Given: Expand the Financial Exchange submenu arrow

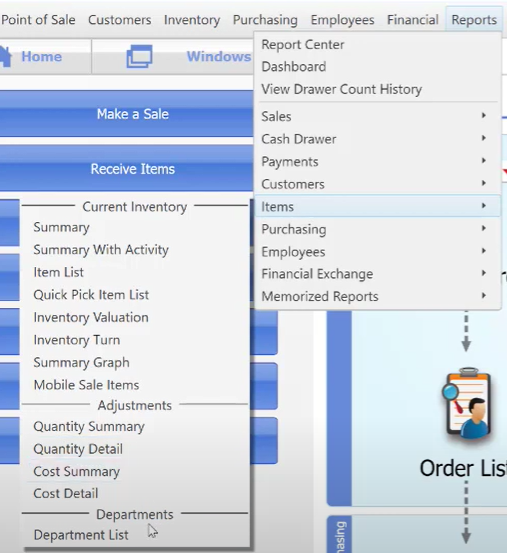Looking at the screenshot, I should pyautogui.click(x=484, y=273).
